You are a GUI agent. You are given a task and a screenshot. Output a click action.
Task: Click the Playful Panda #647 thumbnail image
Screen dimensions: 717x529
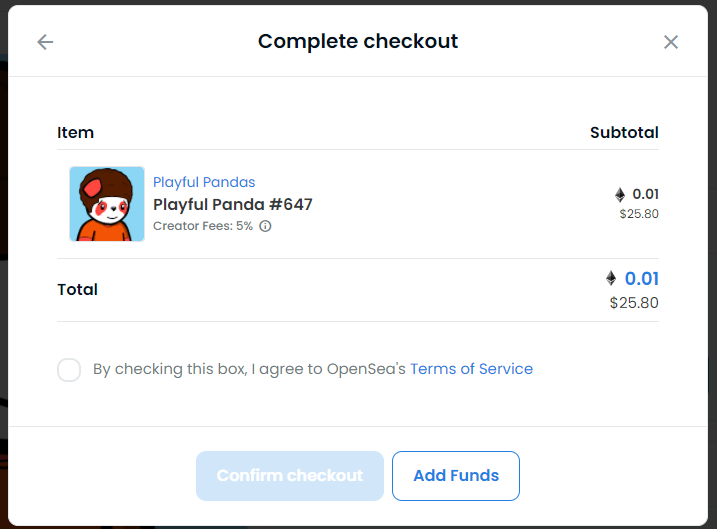(107, 204)
